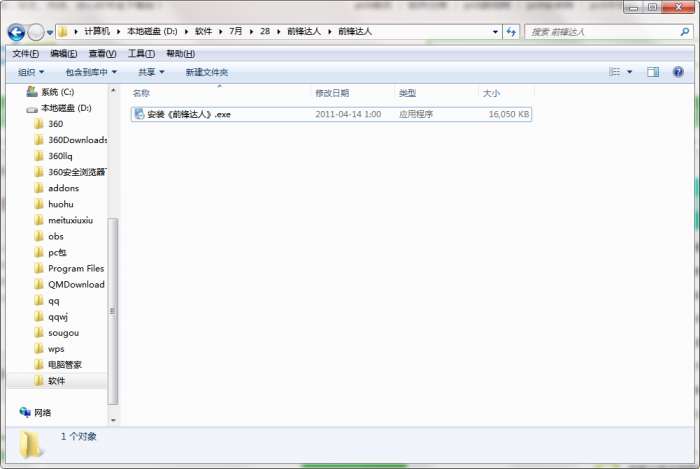This screenshot has width=700, height=469.
Task: Click the 2011-04-14 1:00 date cell
Action: tap(348, 114)
